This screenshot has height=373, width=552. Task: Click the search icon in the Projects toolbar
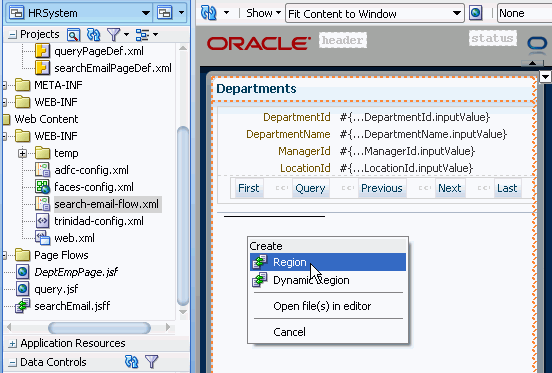point(73,34)
